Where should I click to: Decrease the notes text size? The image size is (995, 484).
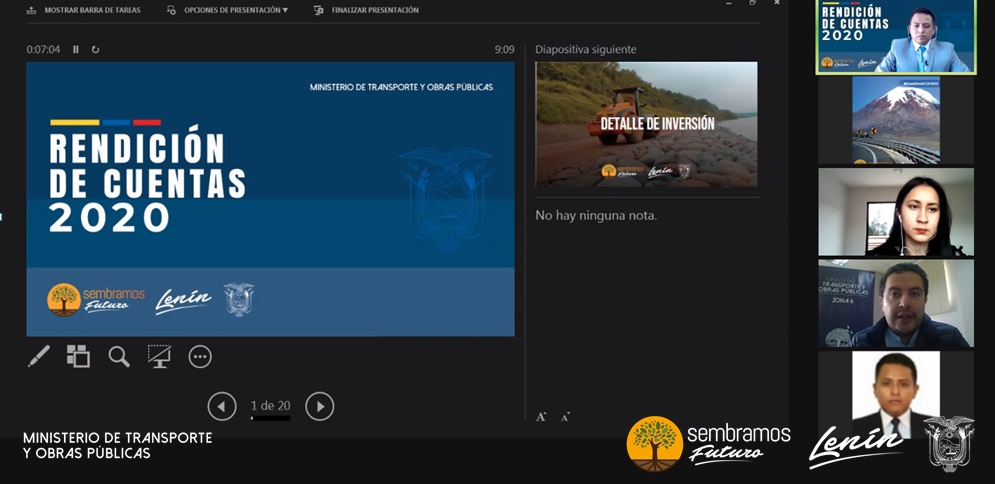tap(566, 416)
